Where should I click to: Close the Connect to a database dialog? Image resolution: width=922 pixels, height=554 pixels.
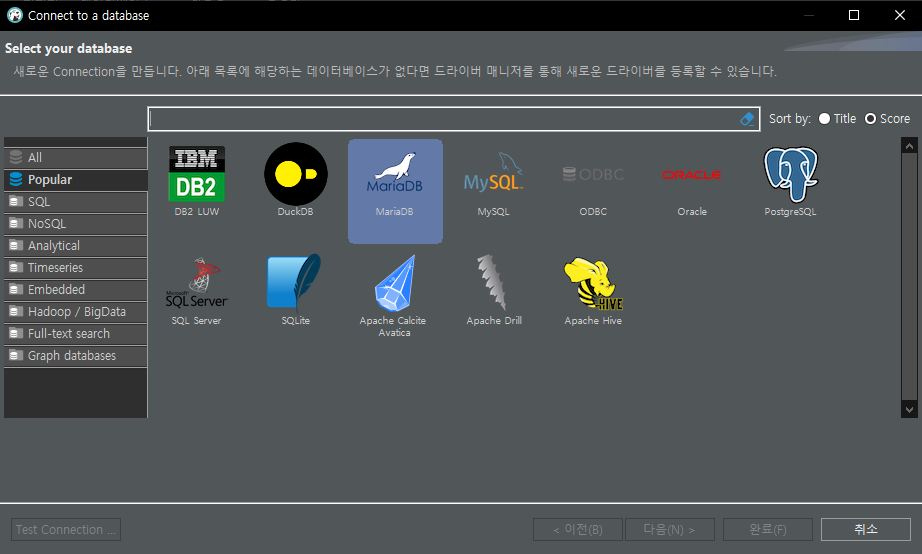click(x=900, y=15)
